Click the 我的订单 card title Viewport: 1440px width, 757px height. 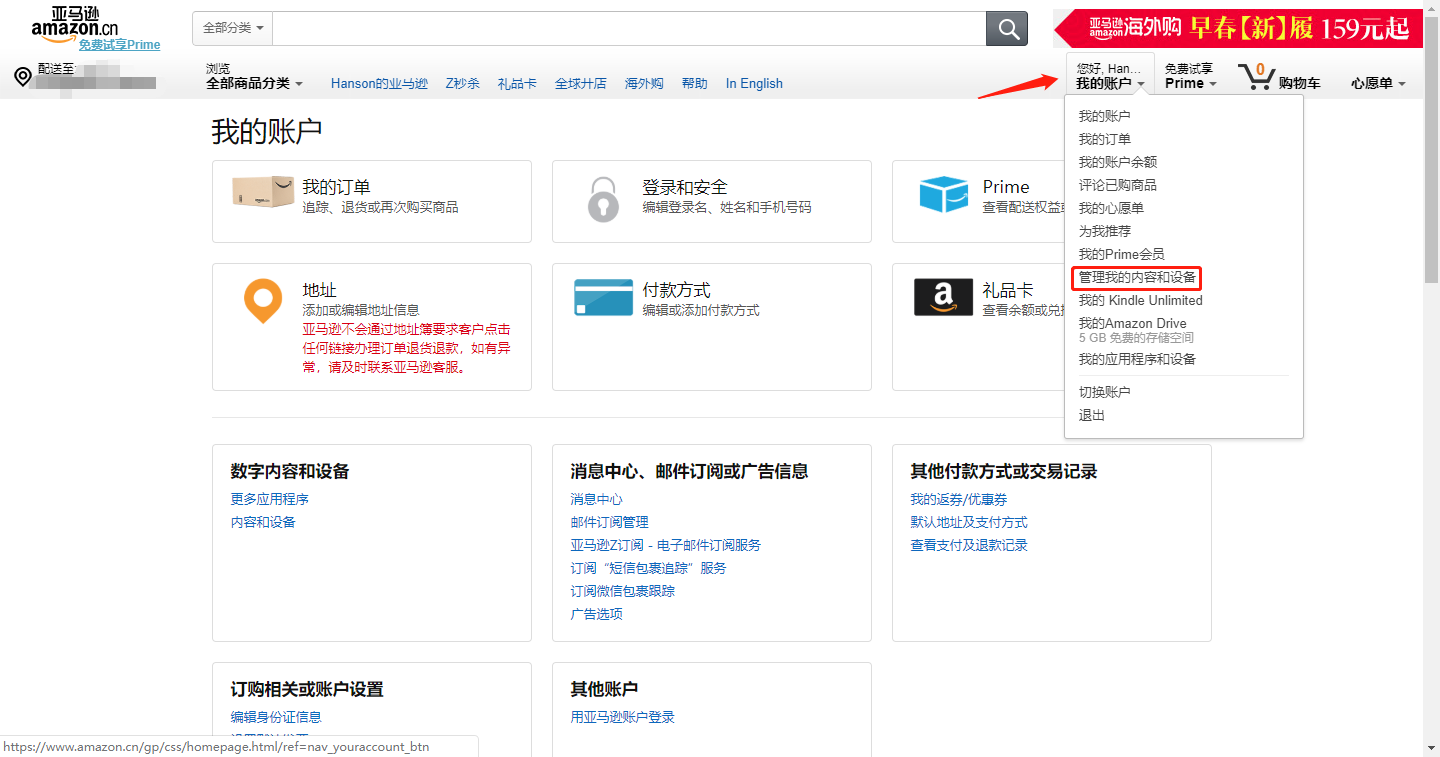coord(336,187)
